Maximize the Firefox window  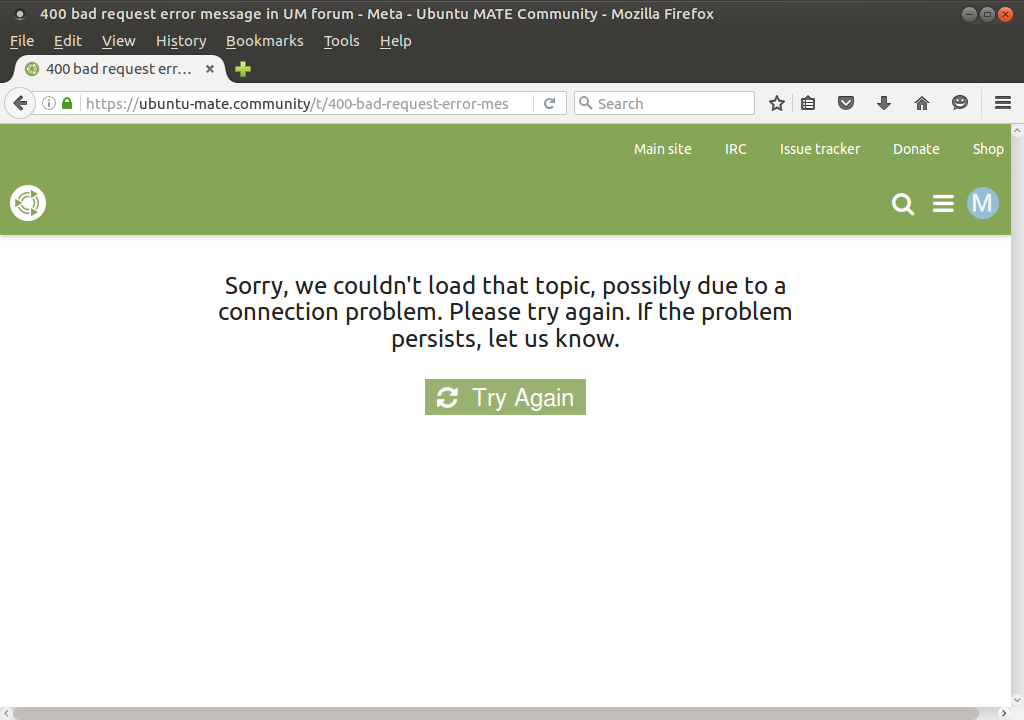(x=987, y=14)
